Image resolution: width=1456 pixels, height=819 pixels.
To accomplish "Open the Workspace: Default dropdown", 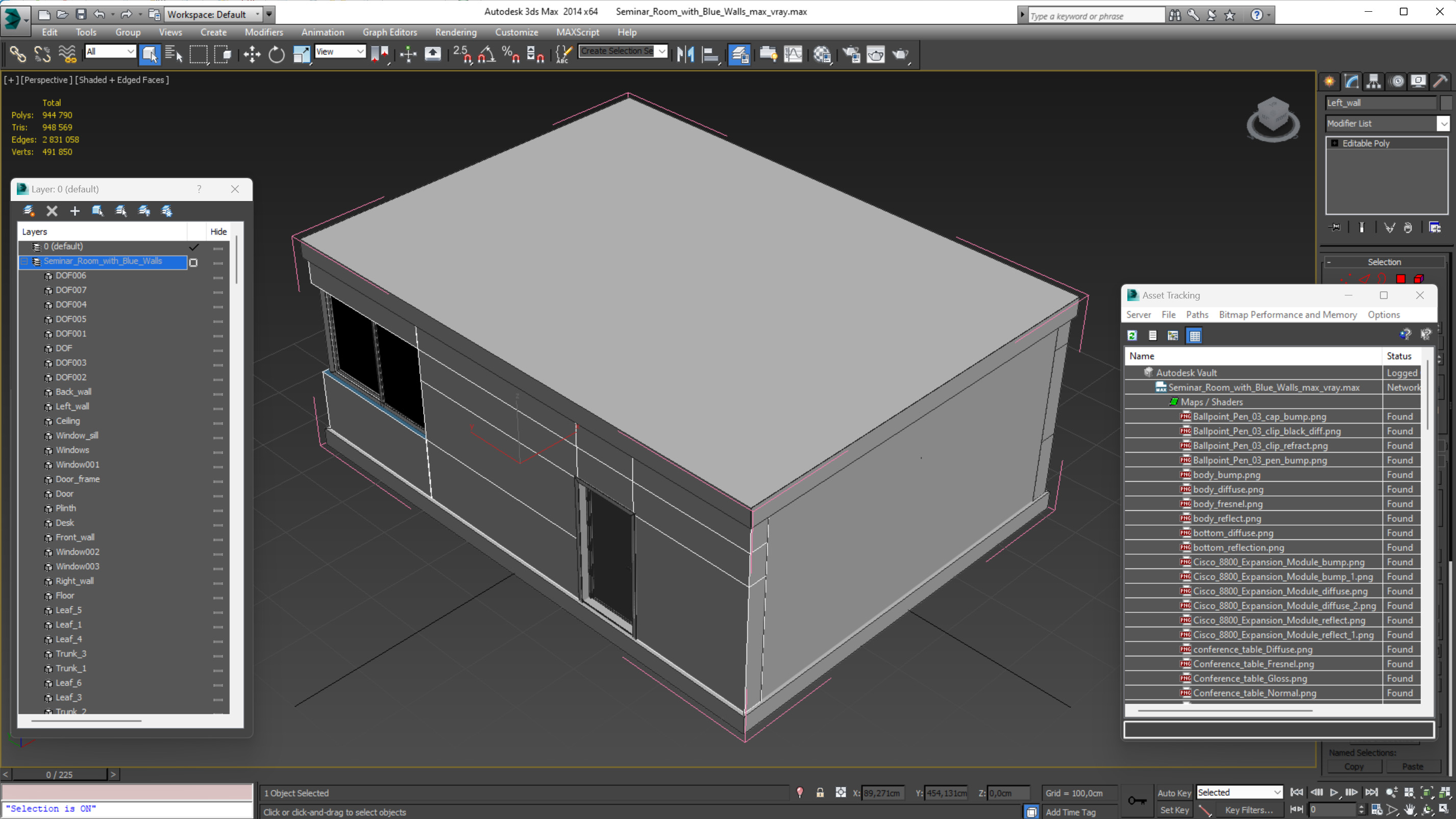I will click(x=214, y=14).
